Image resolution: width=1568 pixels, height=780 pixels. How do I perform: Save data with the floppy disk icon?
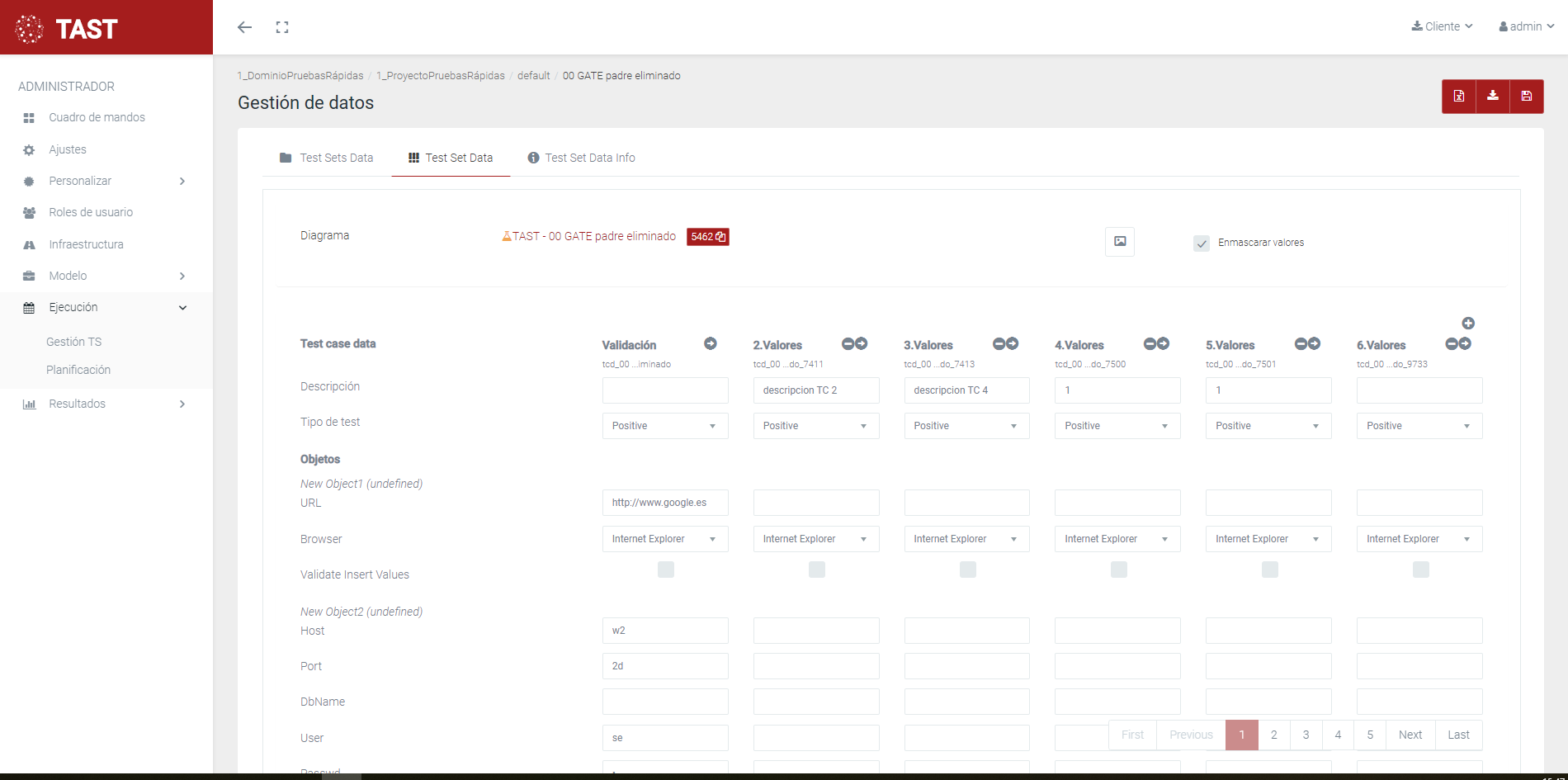click(1526, 96)
